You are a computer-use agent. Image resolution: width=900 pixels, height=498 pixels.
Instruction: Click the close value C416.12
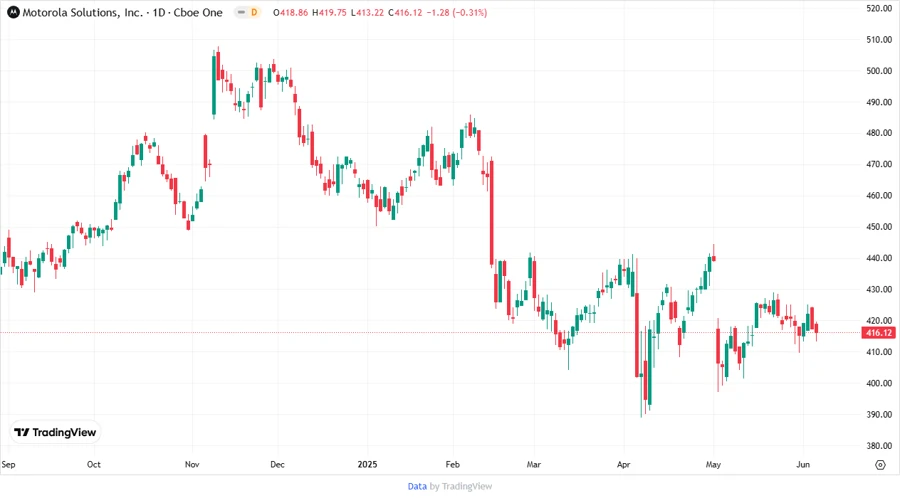click(405, 12)
